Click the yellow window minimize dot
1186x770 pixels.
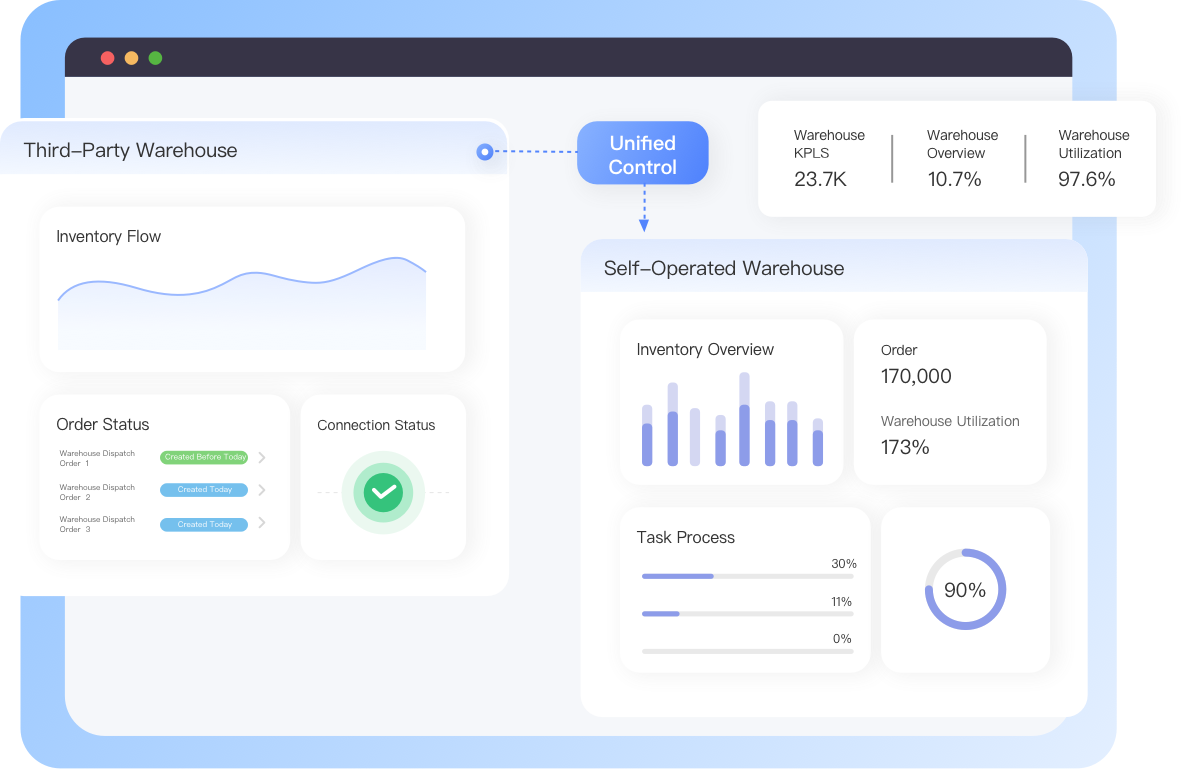pos(132,58)
